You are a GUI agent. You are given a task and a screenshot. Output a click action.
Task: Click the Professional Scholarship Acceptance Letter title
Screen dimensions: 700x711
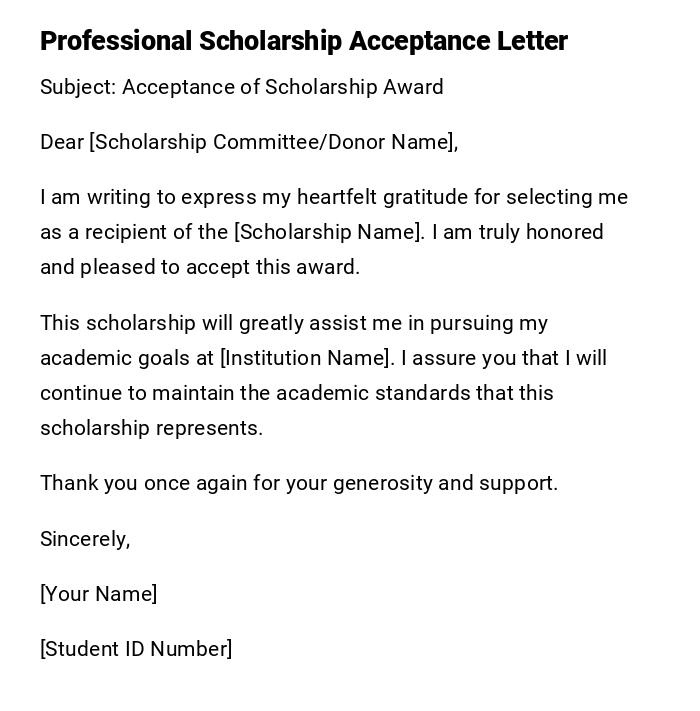(303, 41)
